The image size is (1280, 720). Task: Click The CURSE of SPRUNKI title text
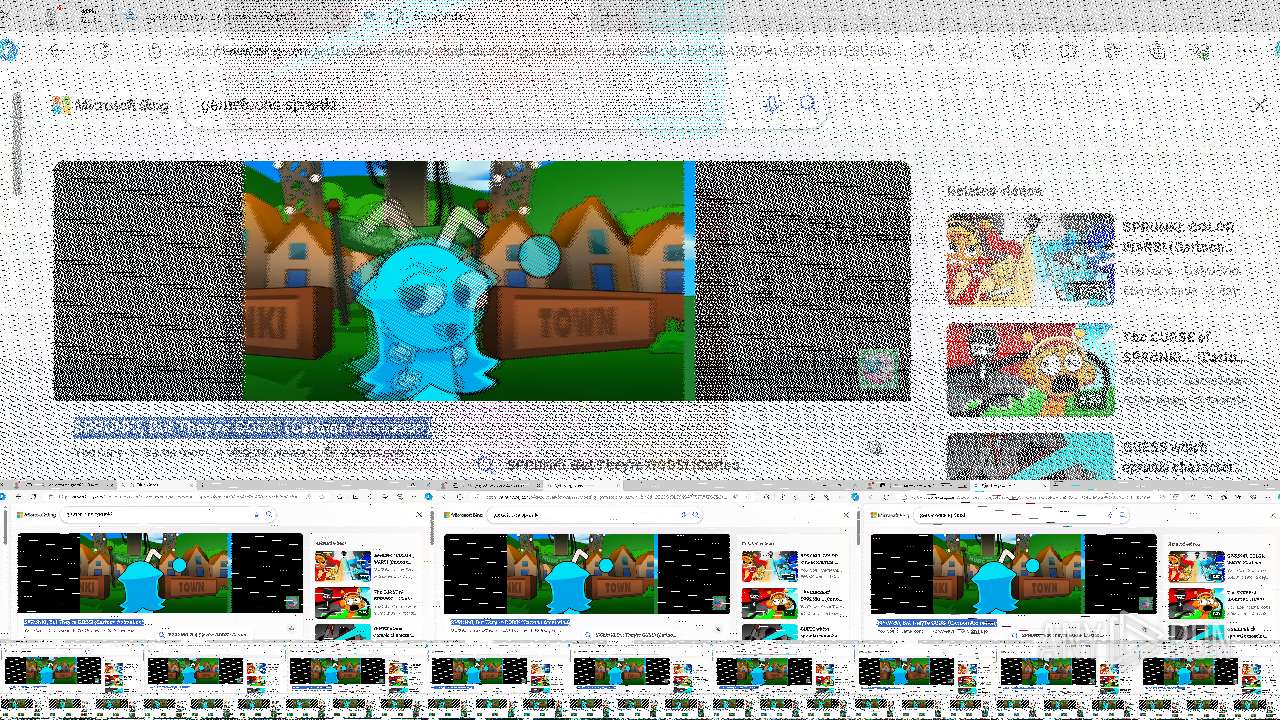1182,347
